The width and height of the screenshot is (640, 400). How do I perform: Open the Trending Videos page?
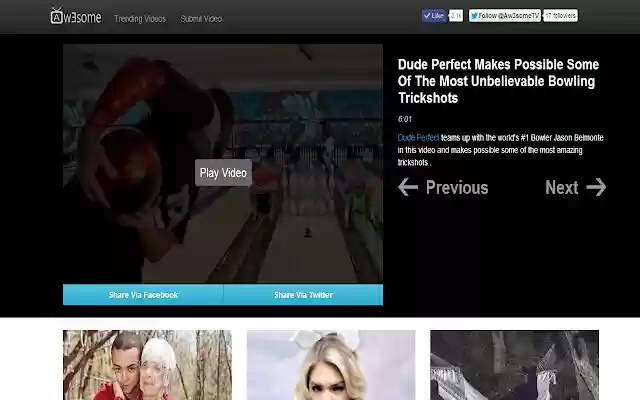(140, 19)
